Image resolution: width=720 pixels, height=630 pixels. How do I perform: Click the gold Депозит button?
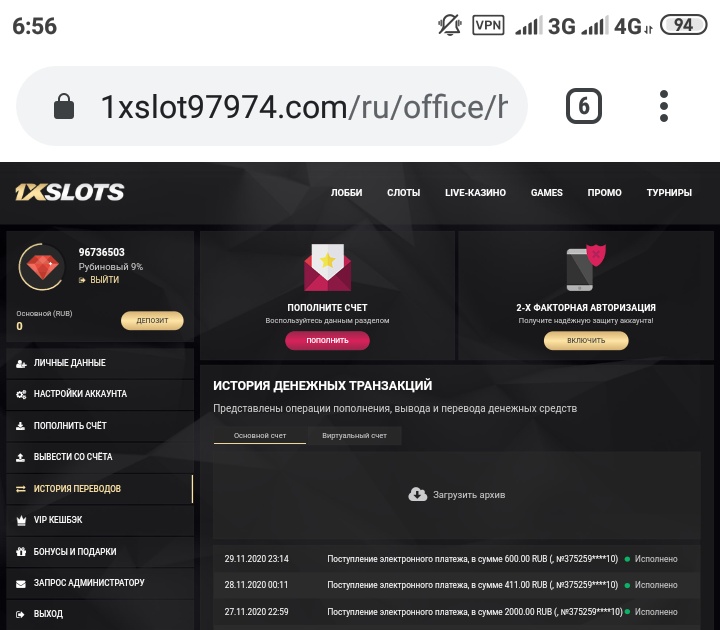coord(152,321)
